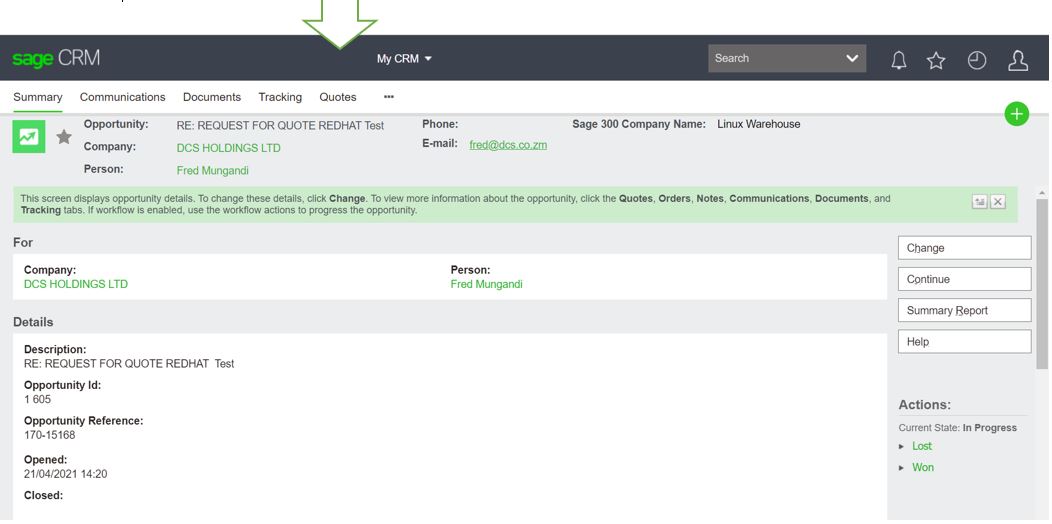The image size is (1052, 524).
Task: Open the My CRM dropdown menu
Action: [404, 59]
